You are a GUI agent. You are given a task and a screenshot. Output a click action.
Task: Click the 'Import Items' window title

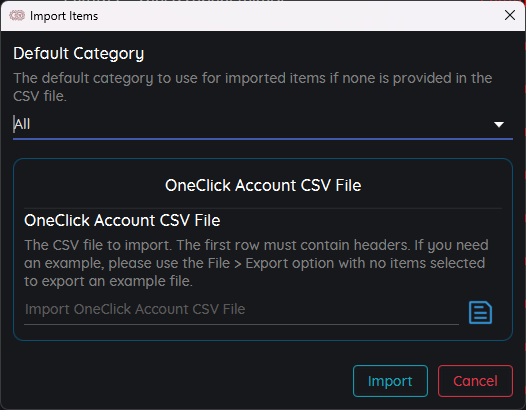tap(64, 16)
